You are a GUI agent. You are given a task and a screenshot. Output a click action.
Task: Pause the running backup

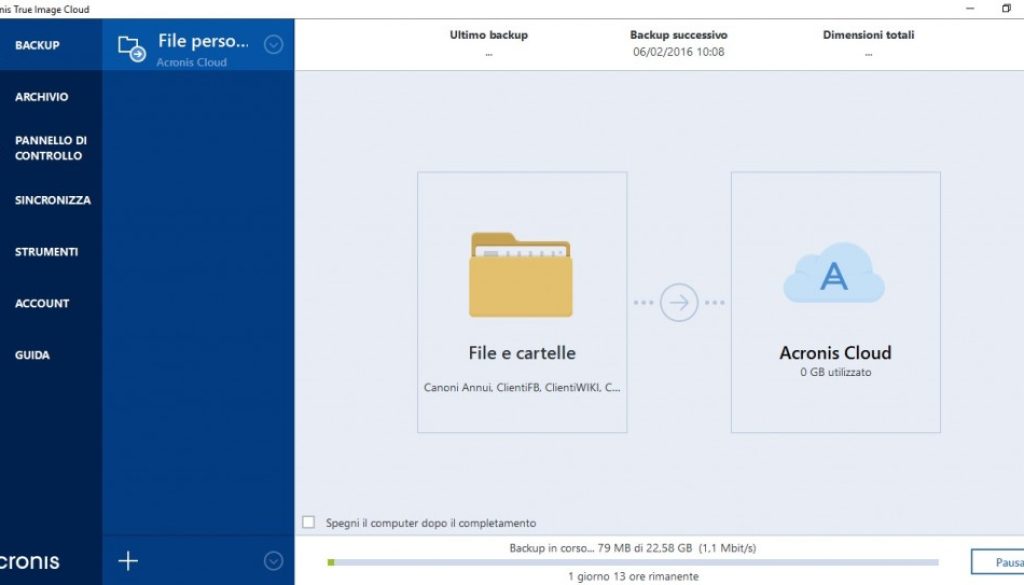[996, 562]
